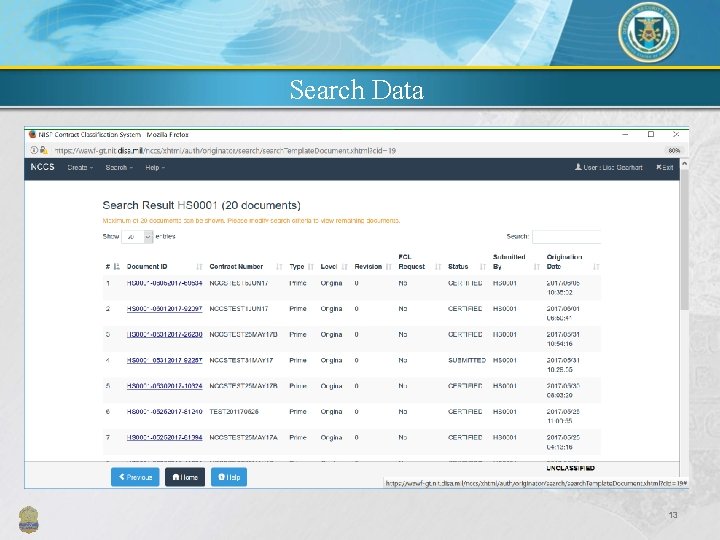
Task: Click the 80% zoom indicator in address bar
Action: tap(674, 151)
